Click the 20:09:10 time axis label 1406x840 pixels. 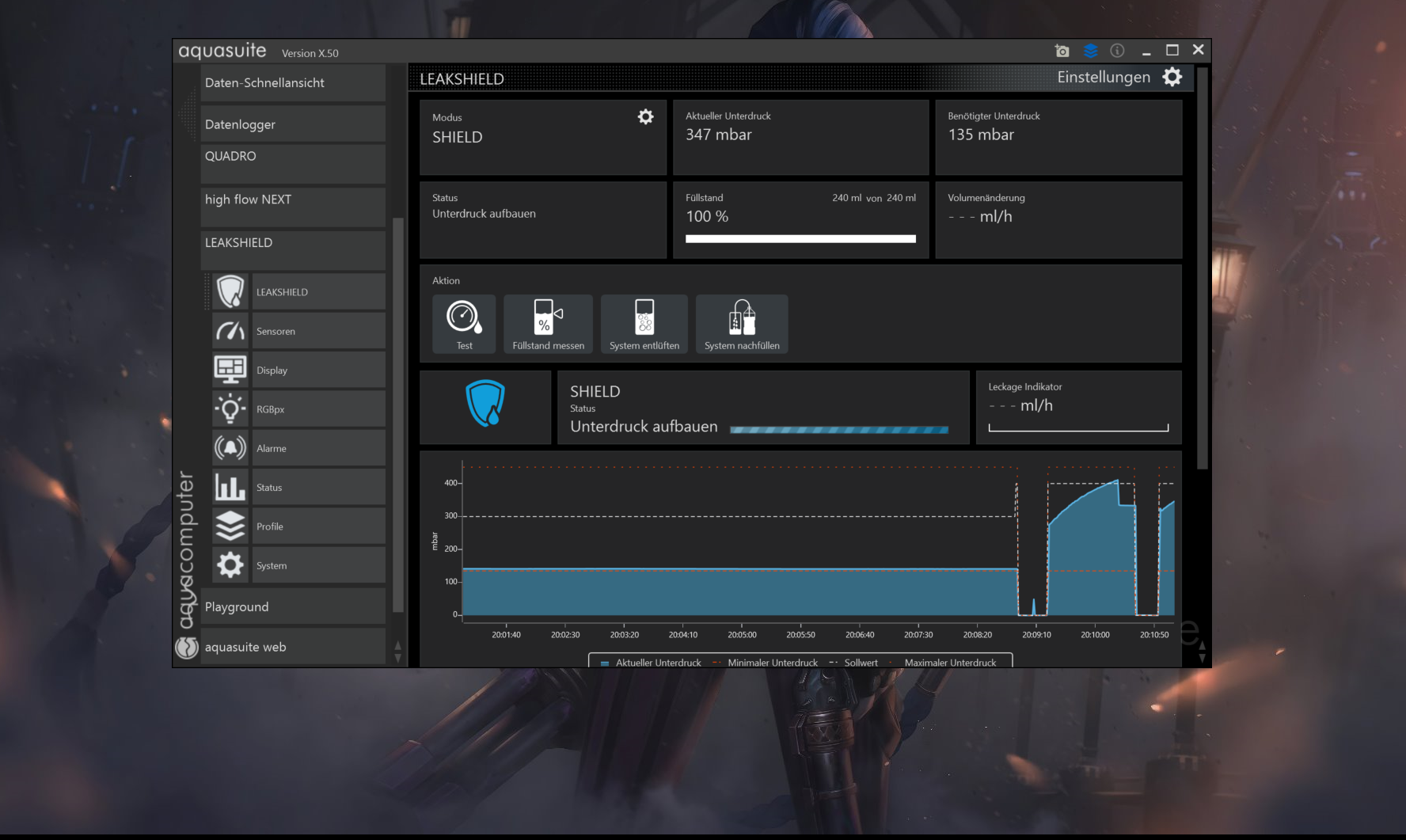click(1036, 635)
